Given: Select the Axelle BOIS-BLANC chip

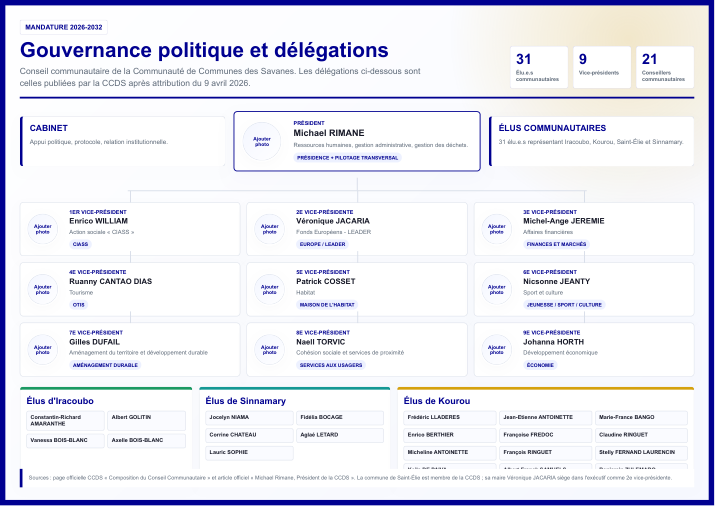Looking at the screenshot, I should (x=146, y=441).
